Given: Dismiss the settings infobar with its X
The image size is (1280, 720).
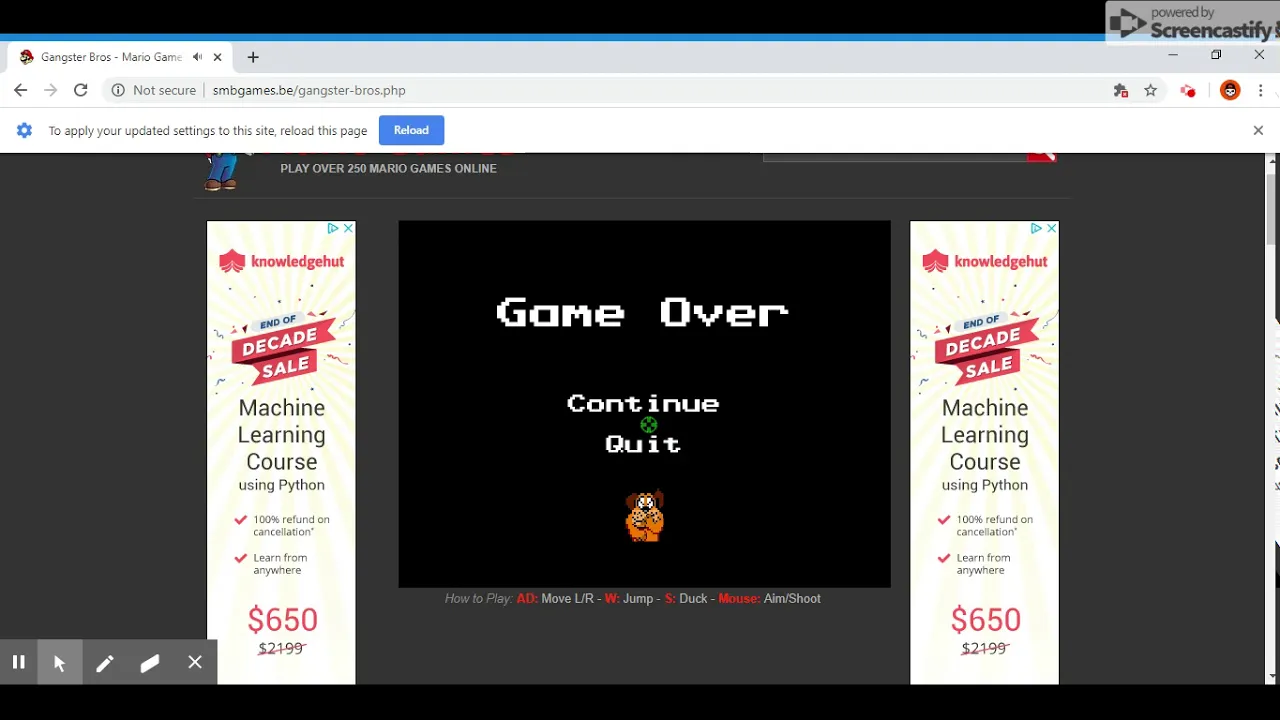Looking at the screenshot, I should pos(1258,130).
